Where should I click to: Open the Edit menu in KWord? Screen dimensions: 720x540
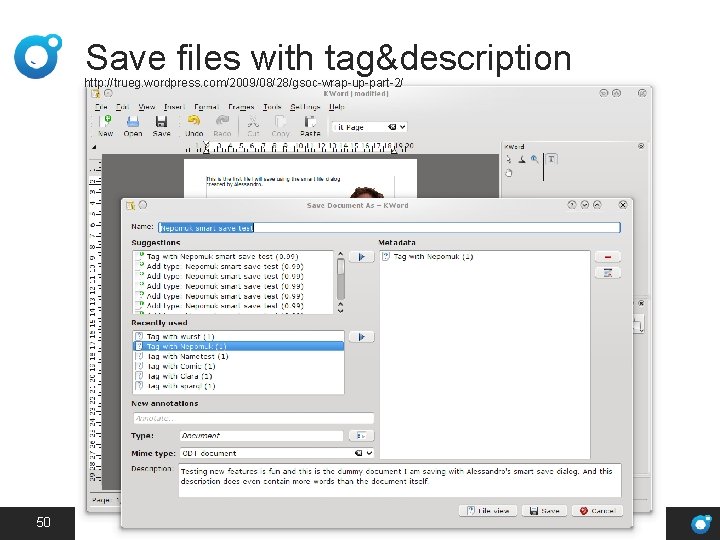click(x=122, y=107)
